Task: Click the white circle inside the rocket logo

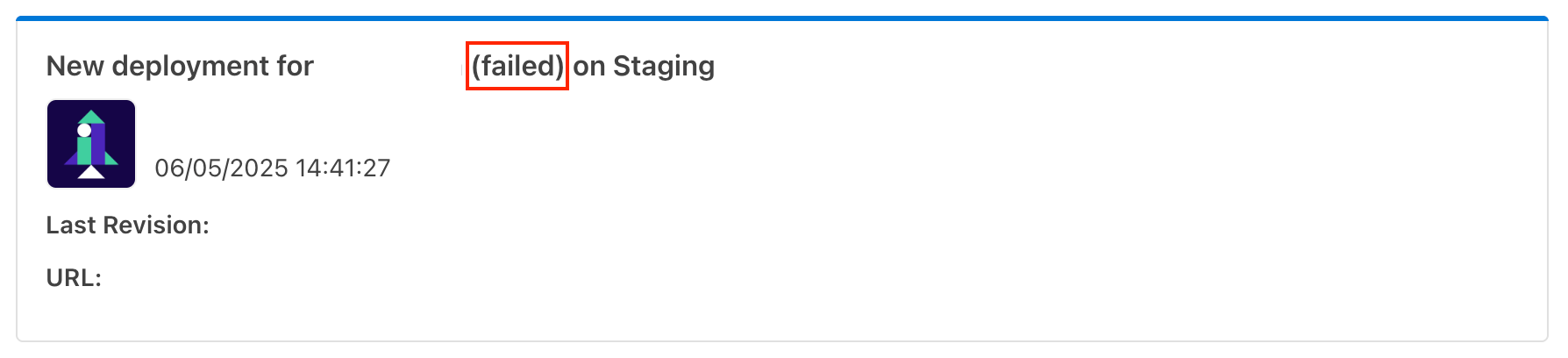Action: 84,131
